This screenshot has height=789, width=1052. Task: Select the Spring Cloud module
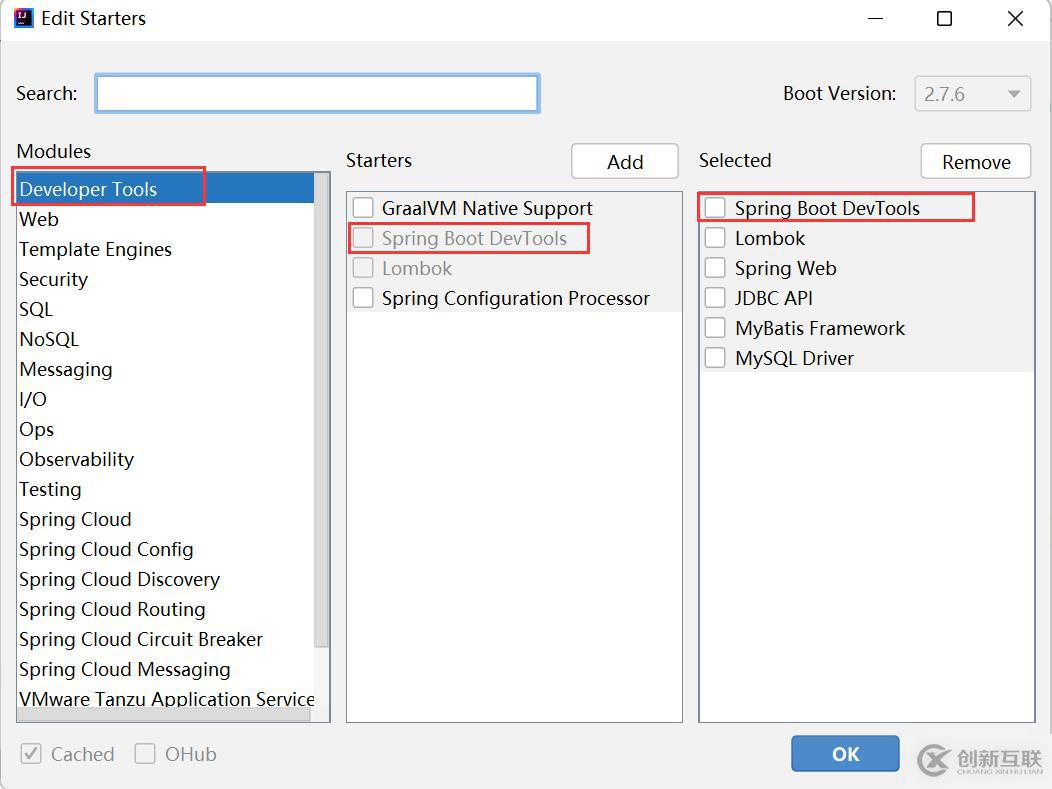(x=165, y=519)
